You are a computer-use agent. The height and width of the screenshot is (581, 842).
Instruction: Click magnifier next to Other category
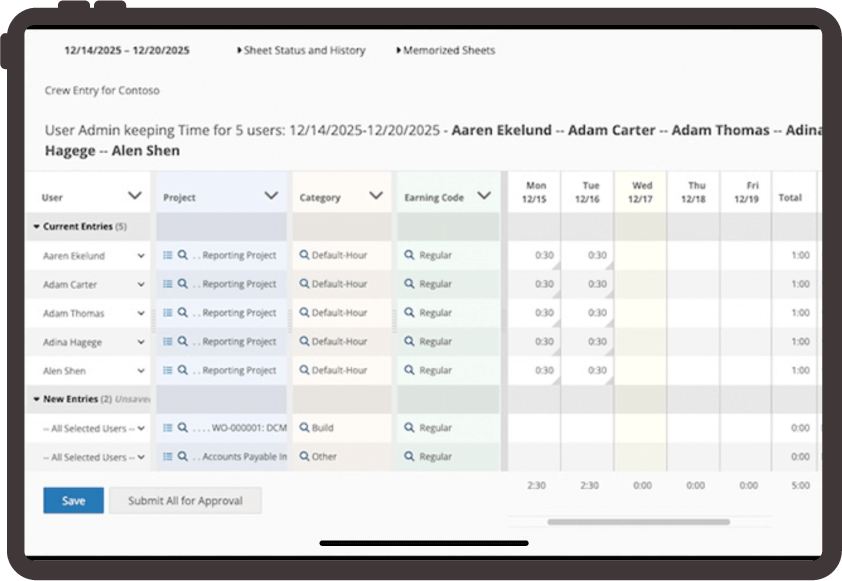304,457
